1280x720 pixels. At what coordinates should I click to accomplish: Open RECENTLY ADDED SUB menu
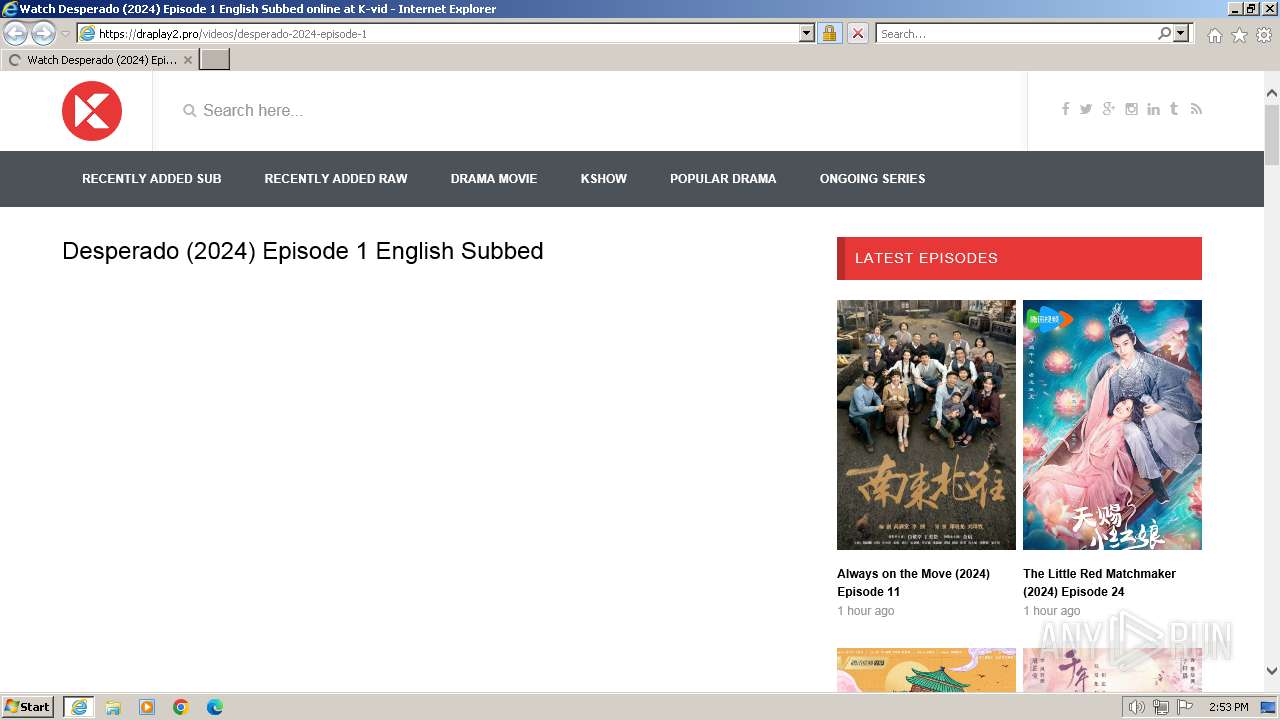[x=152, y=179]
